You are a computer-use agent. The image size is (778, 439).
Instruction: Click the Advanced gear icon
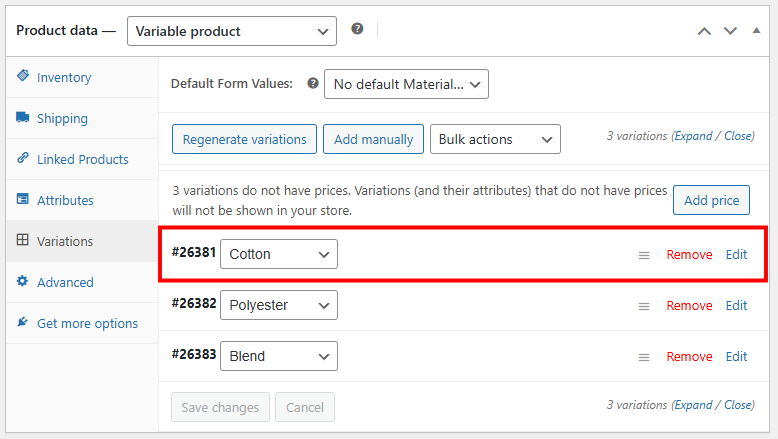(x=22, y=281)
